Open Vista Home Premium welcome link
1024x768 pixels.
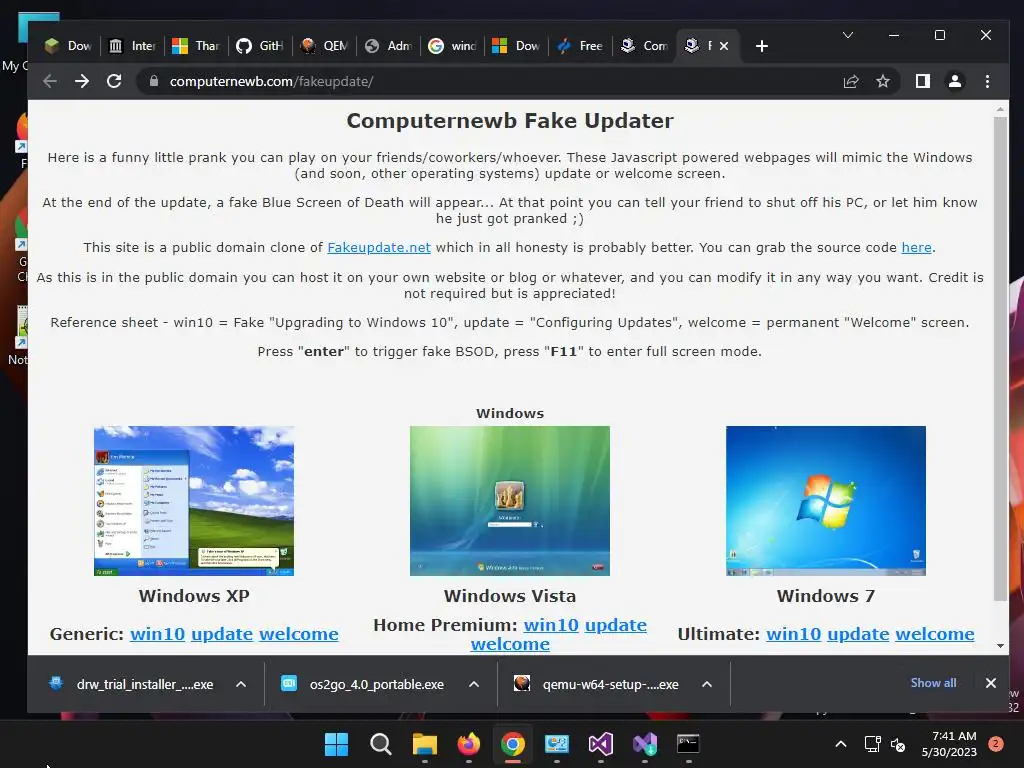click(x=510, y=644)
